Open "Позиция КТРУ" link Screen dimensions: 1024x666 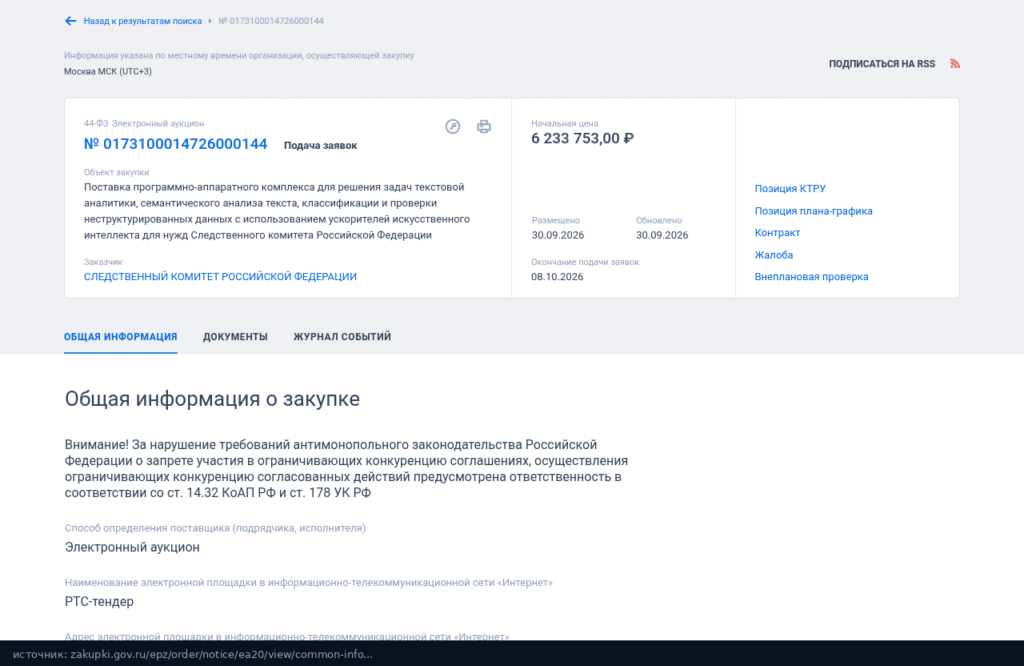click(x=790, y=188)
